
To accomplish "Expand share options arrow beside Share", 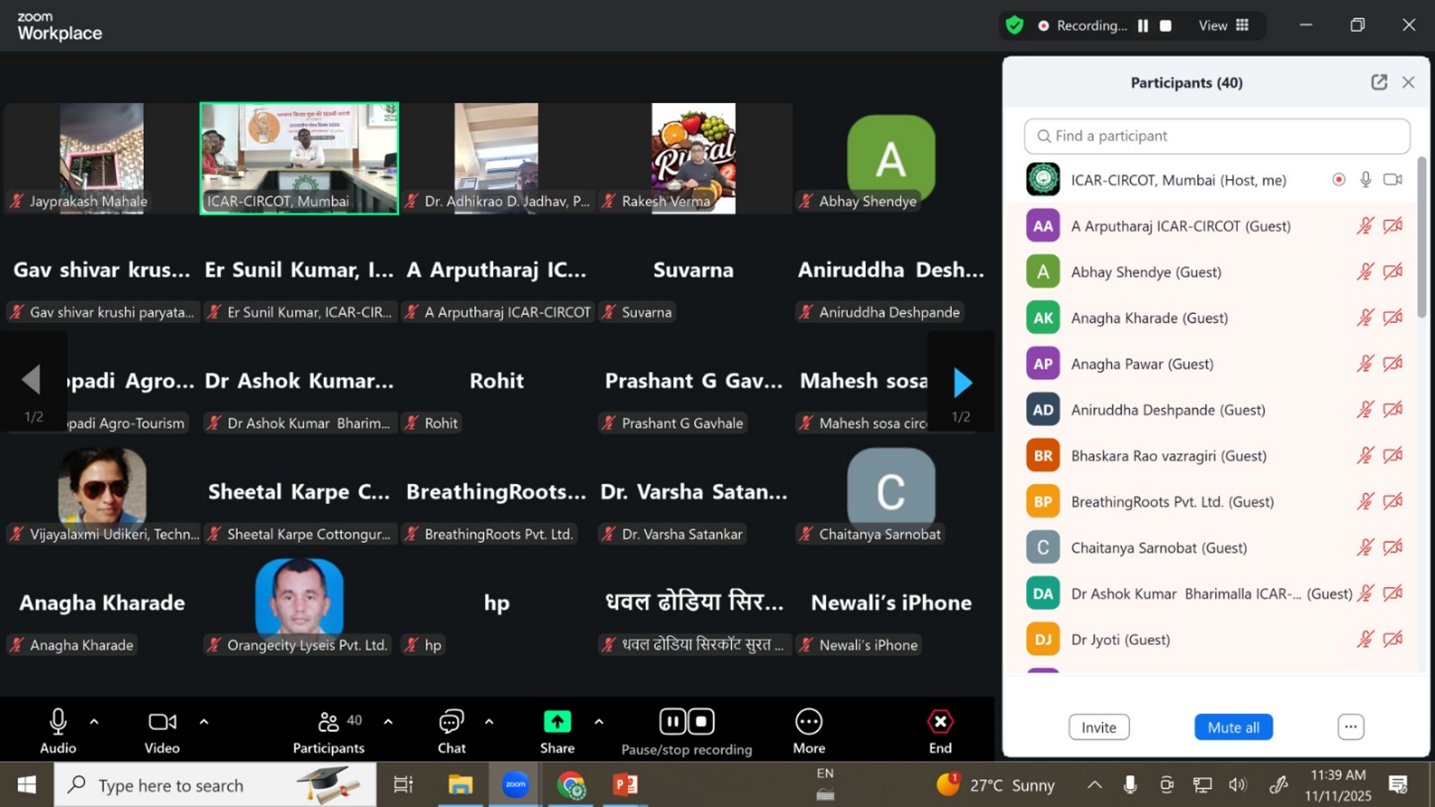I will tap(598, 722).
